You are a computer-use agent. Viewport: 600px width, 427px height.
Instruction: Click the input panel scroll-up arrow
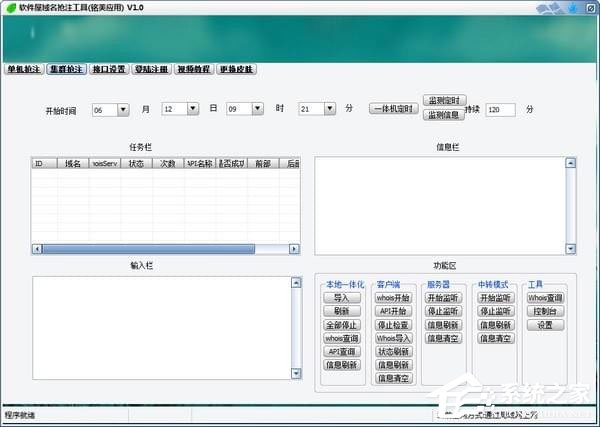[x=296, y=284]
